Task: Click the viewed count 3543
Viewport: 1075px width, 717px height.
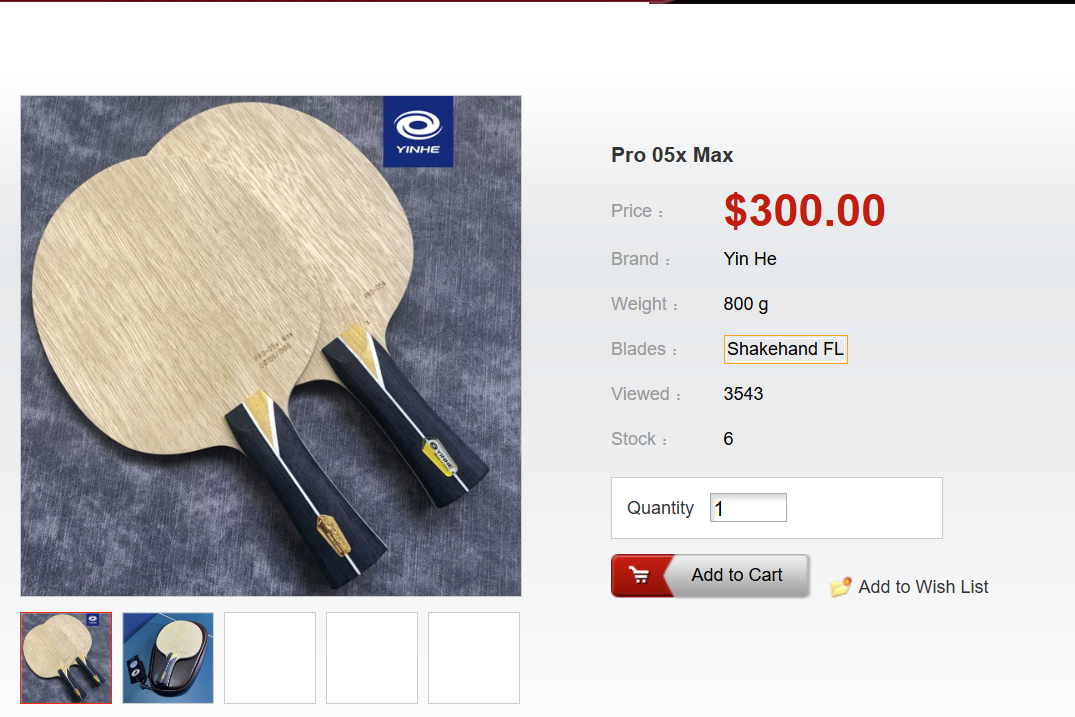Action: [743, 394]
